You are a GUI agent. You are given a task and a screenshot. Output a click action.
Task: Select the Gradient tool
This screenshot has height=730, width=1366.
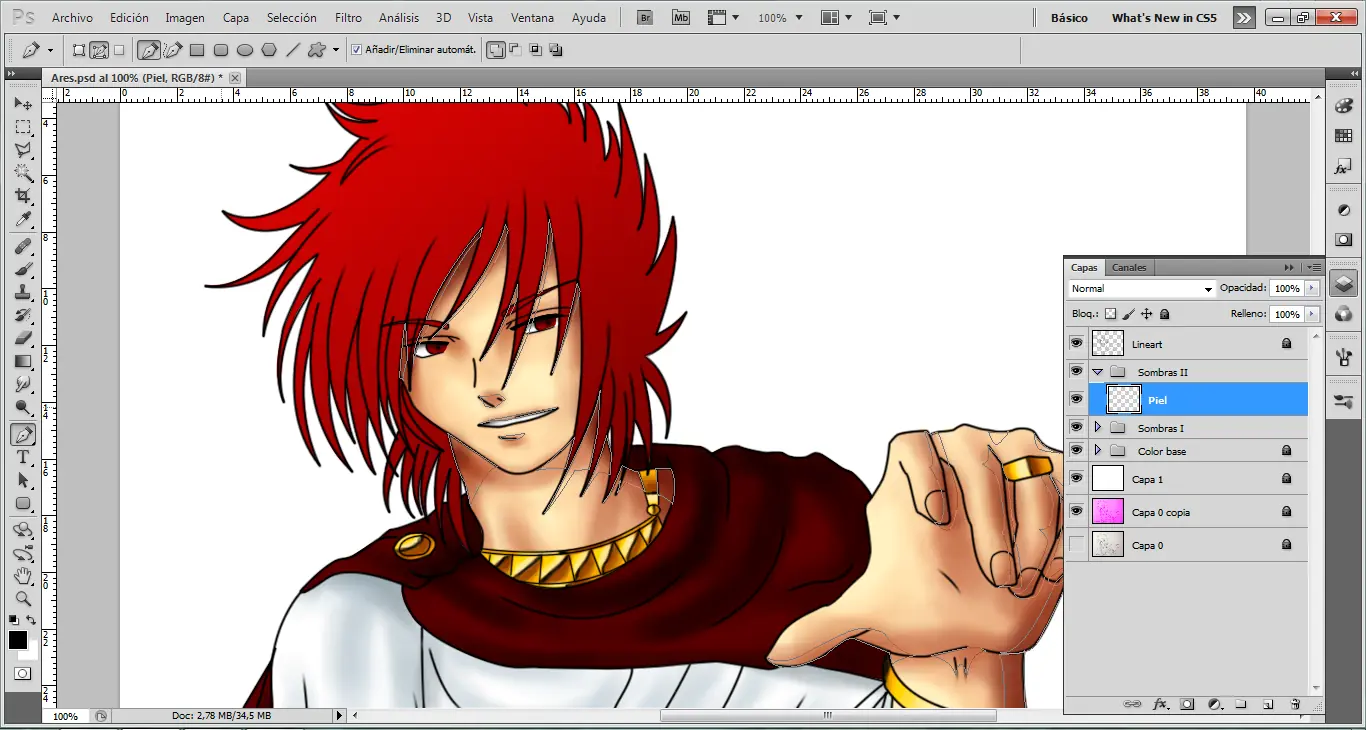[22, 361]
